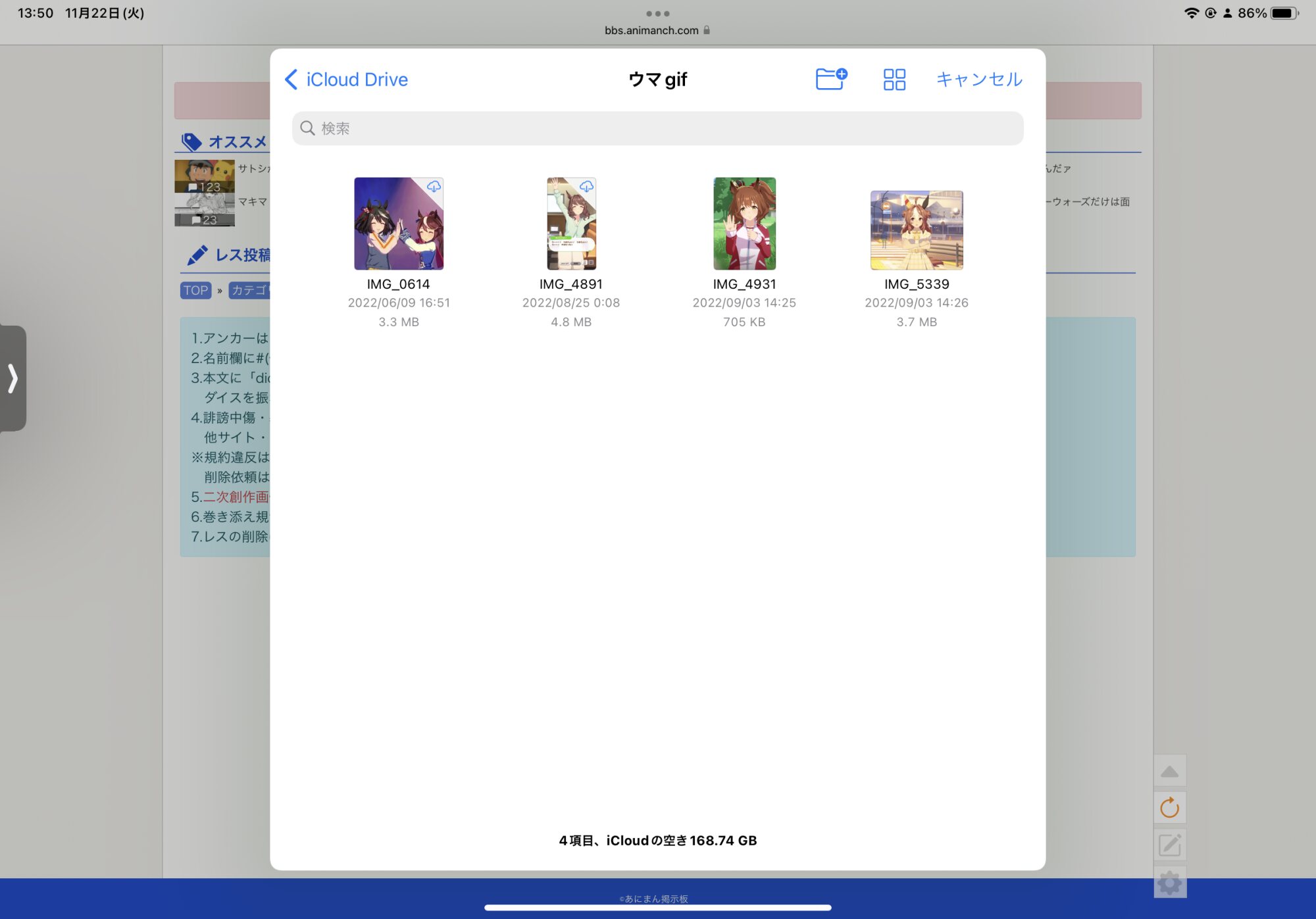
Task: Open the settings gear icon
Action: pos(1169,882)
